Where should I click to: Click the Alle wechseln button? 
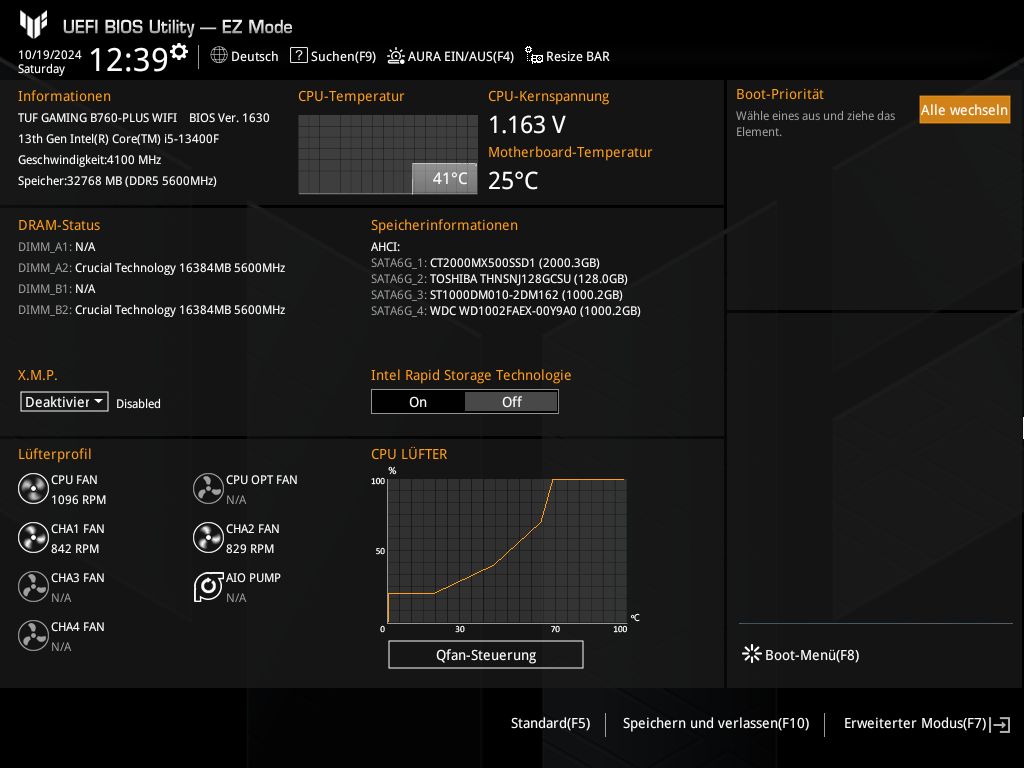coord(965,110)
